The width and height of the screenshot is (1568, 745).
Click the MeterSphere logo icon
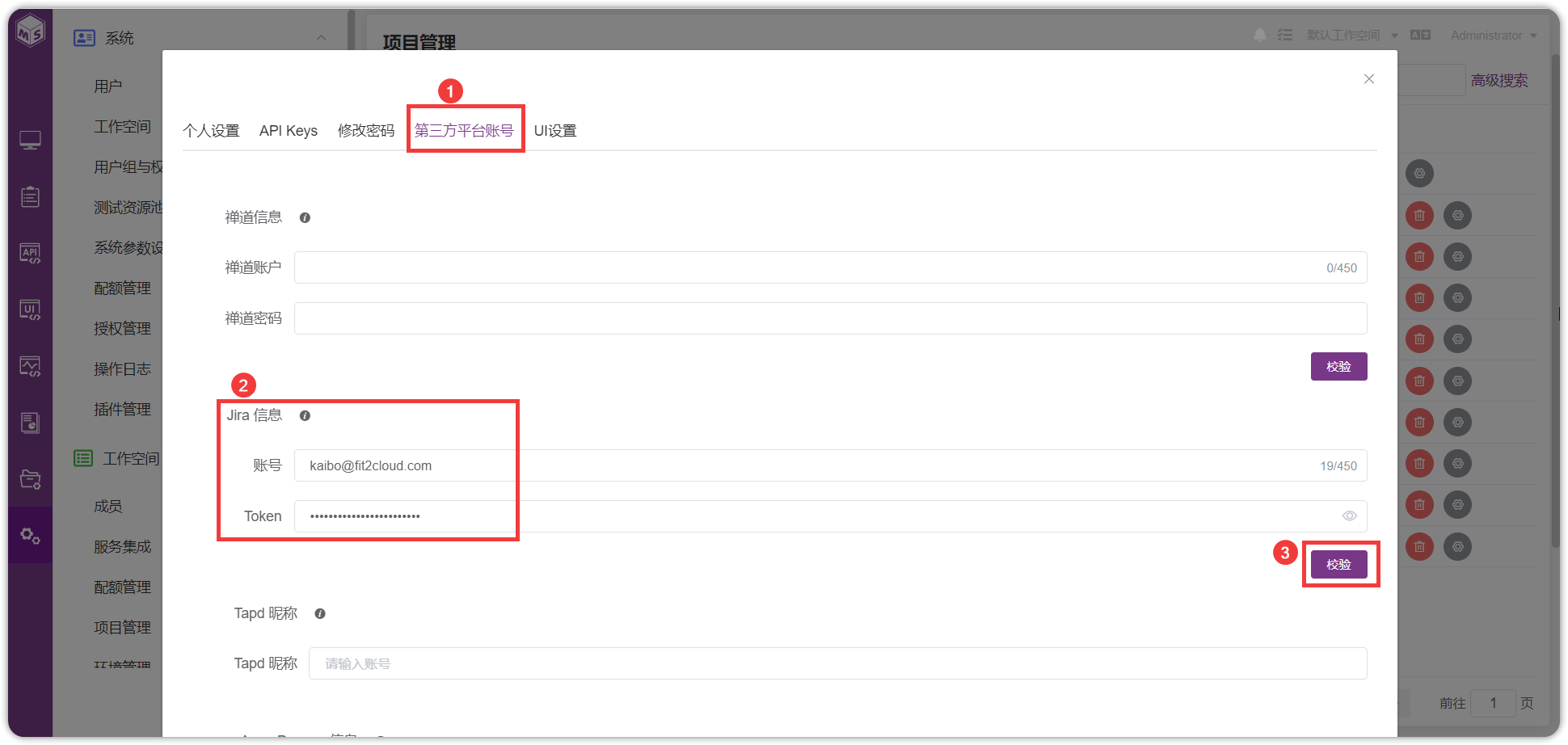31,32
